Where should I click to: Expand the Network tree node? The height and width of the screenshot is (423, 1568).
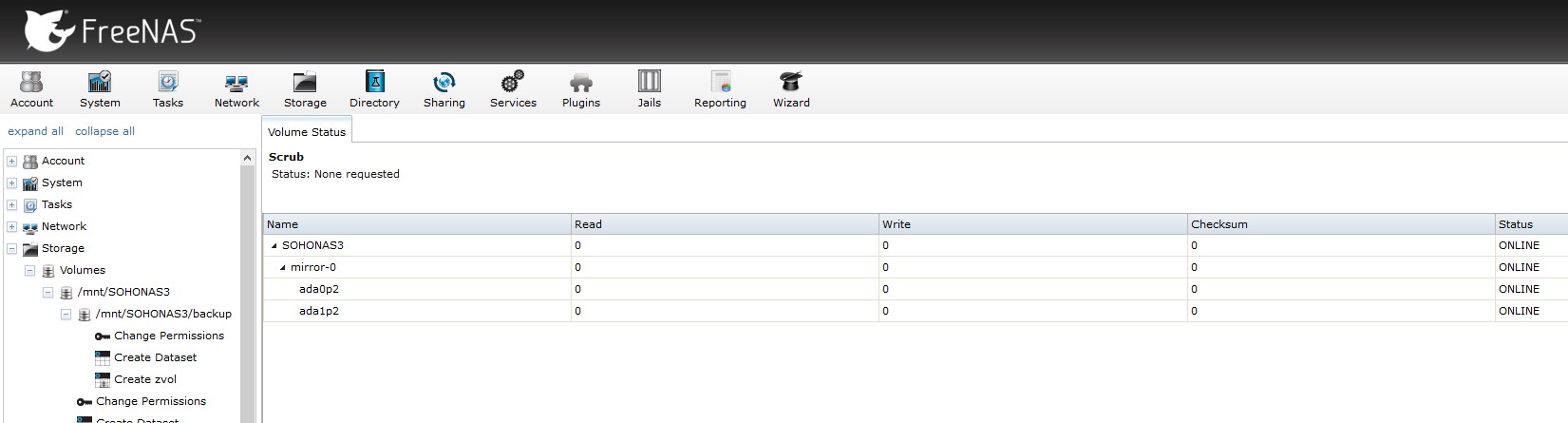11,227
